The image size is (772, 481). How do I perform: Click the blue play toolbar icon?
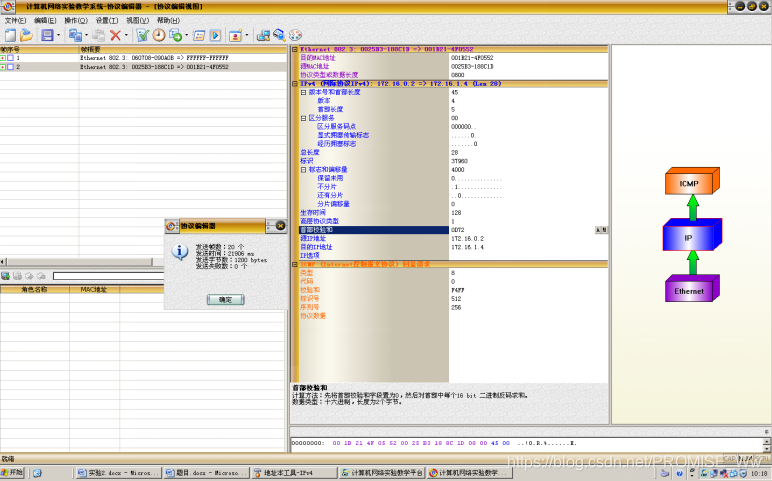(x=215, y=35)
